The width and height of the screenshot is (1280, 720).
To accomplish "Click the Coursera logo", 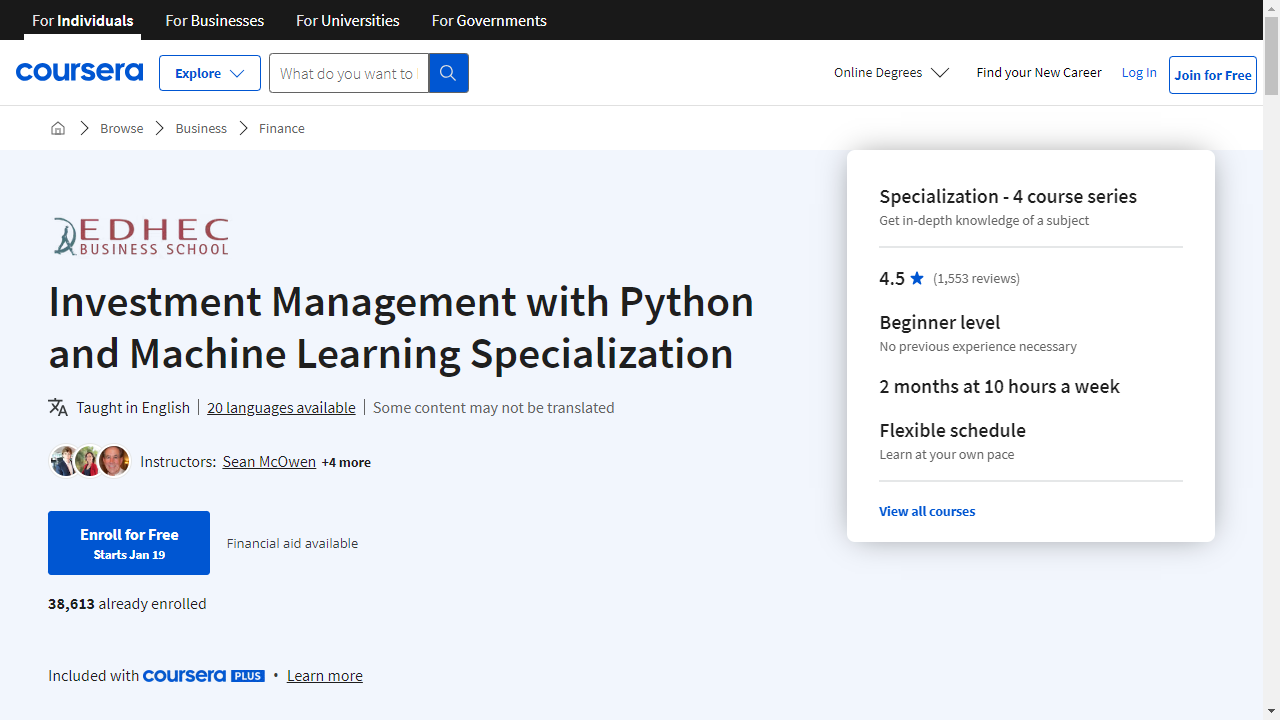I will 79,72.
